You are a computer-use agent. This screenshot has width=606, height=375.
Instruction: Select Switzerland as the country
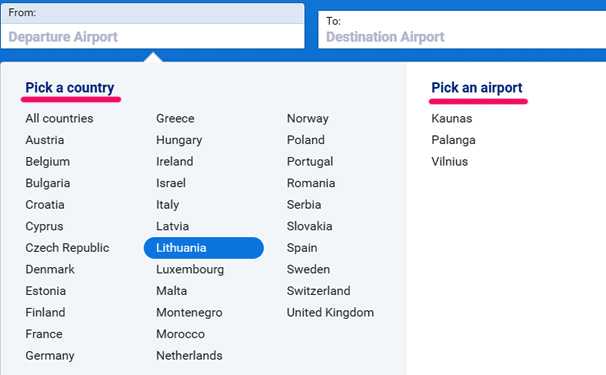point(318,291)
